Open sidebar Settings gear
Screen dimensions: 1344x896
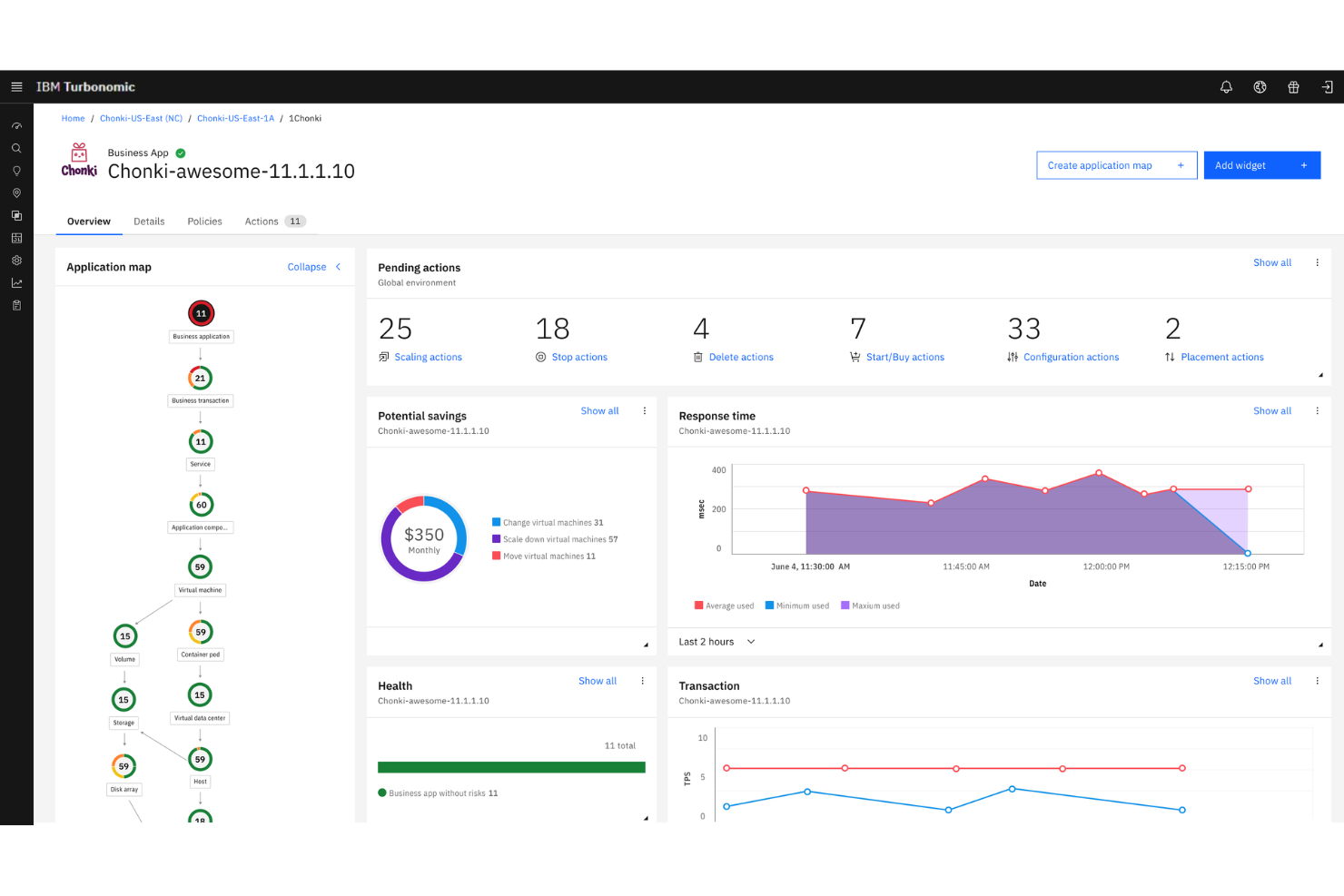(16, 260)
